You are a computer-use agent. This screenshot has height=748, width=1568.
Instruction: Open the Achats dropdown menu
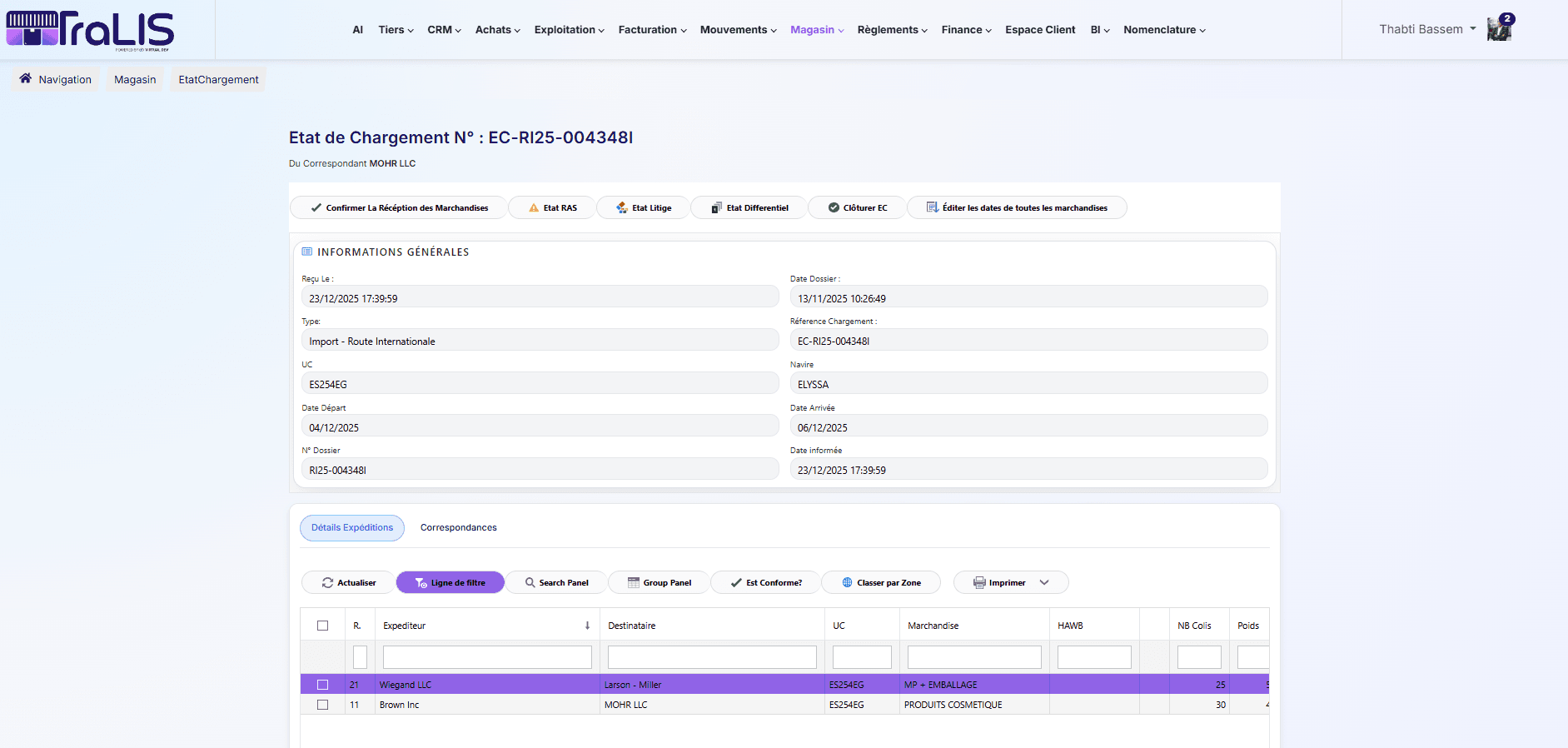click(498, 30)
